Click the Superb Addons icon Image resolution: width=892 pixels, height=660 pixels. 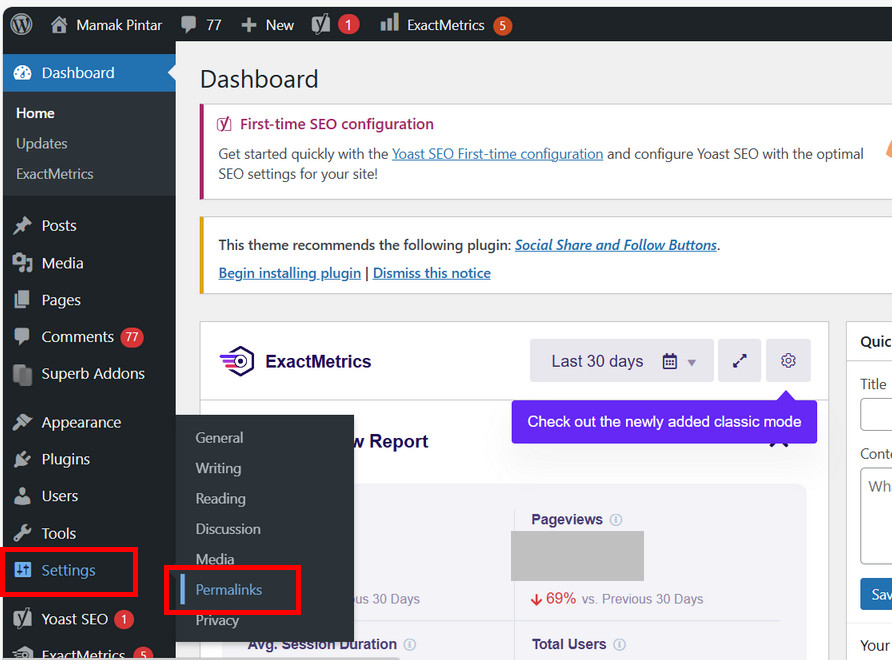(22, 374)
